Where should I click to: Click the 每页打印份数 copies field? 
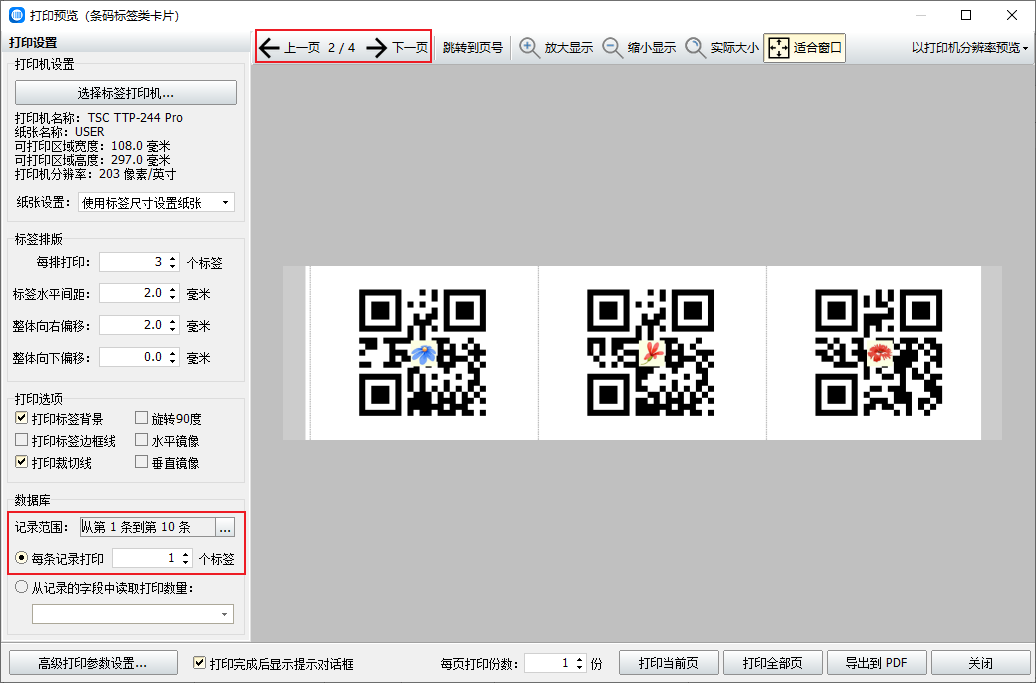pos(548,663)
